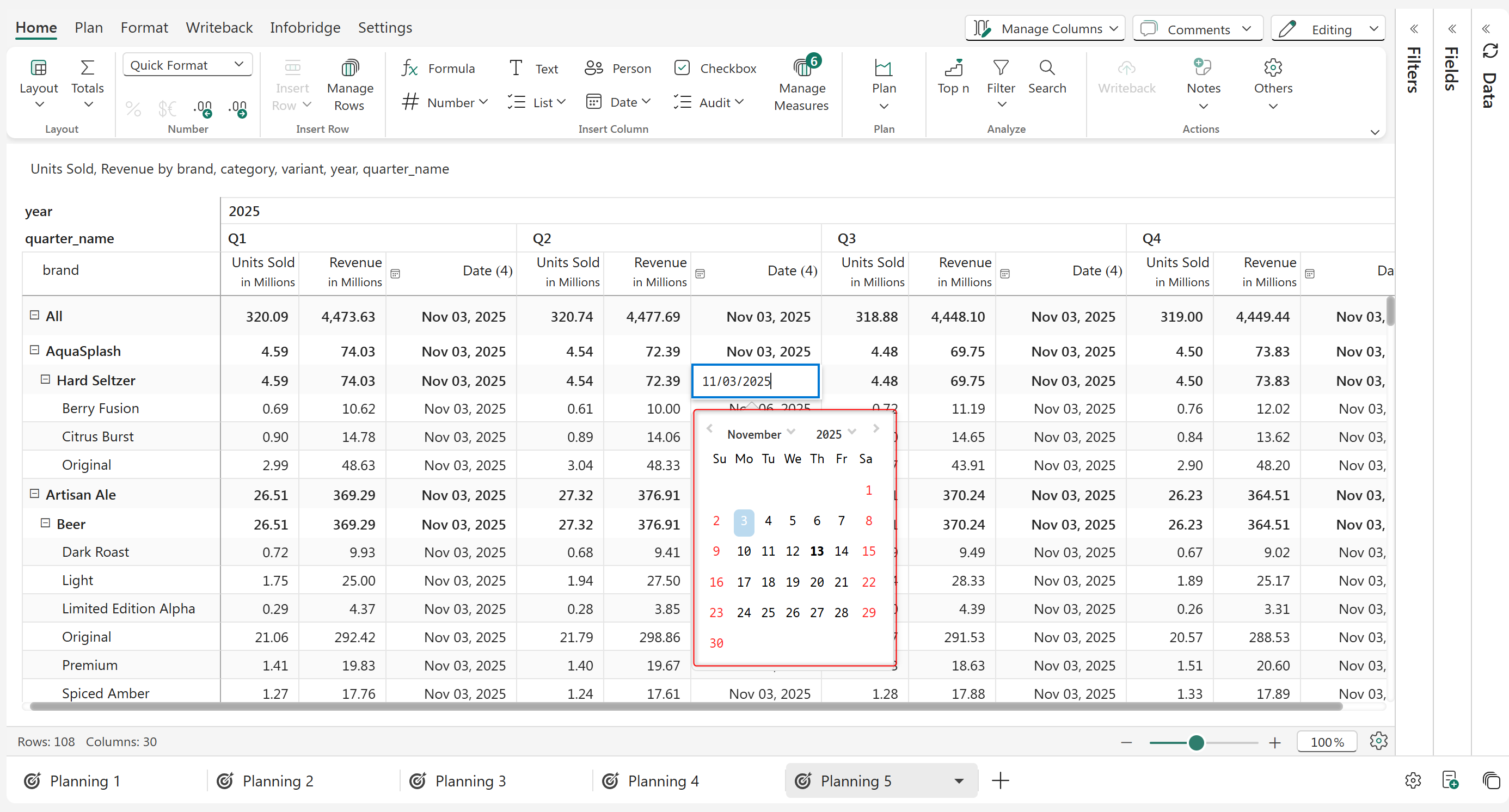Click the Manage Rows icon
The height and width of the screenshot is (812, 1509).
pyautogui.click(x=349, y=69)
